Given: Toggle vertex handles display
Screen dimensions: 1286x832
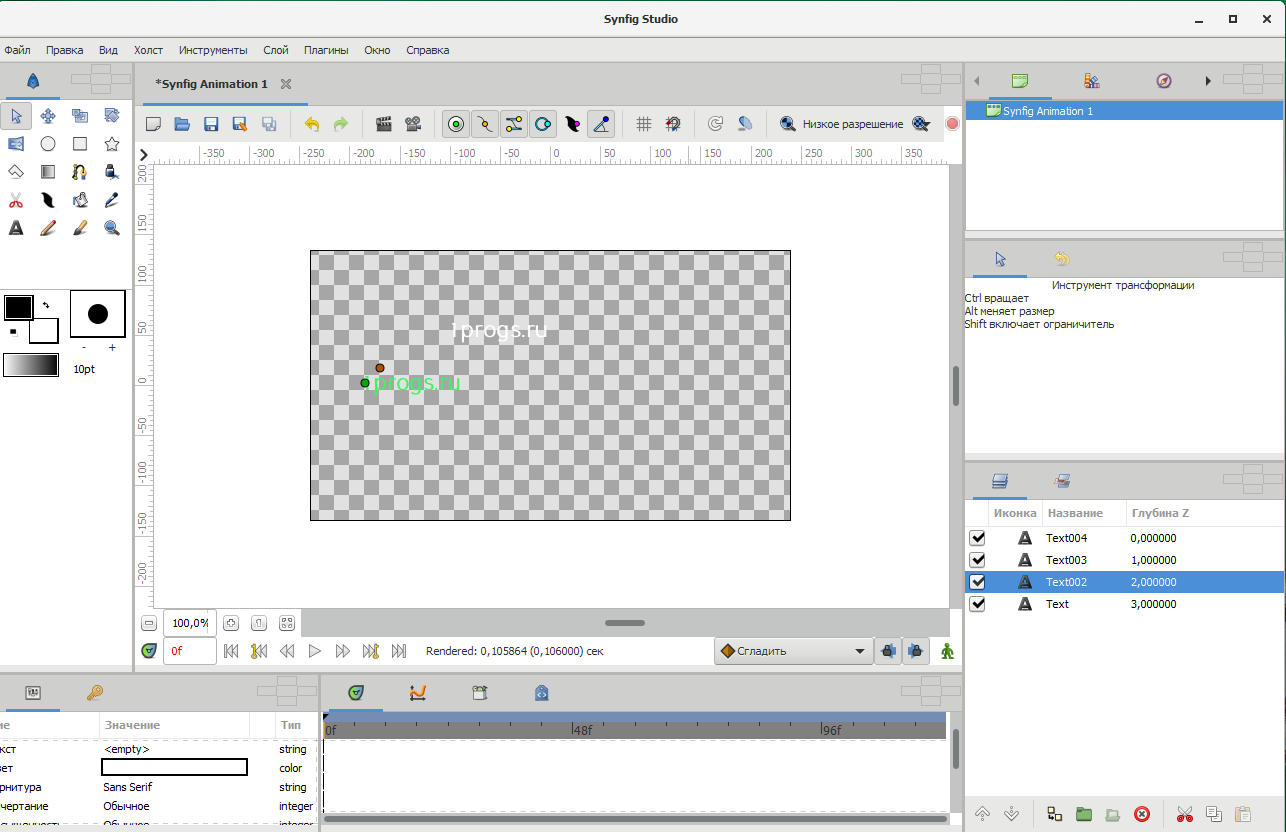Looking at the screenshot, I should coord(485,124).
